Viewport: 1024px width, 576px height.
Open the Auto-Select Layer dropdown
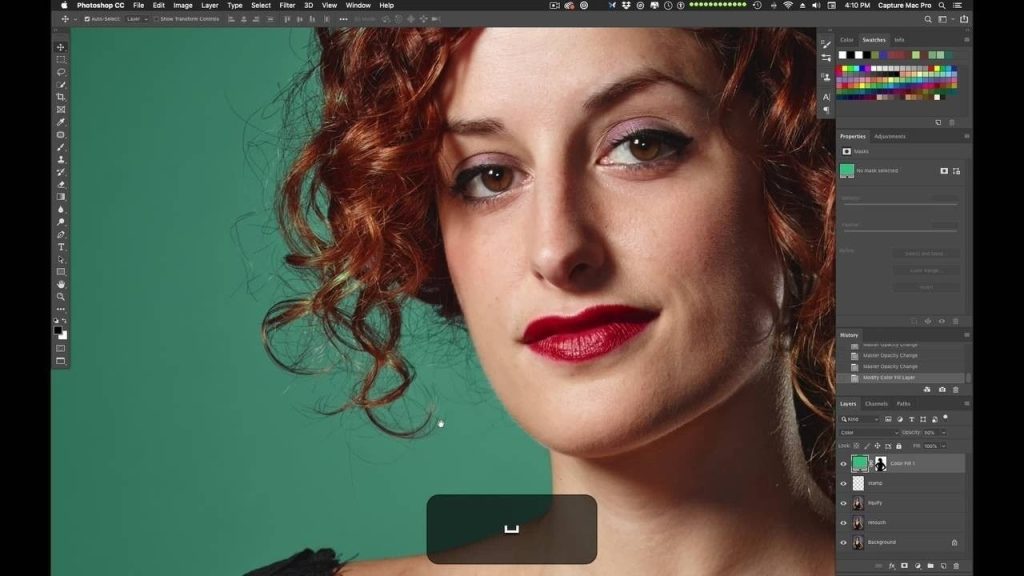click(x=136, y=20)
